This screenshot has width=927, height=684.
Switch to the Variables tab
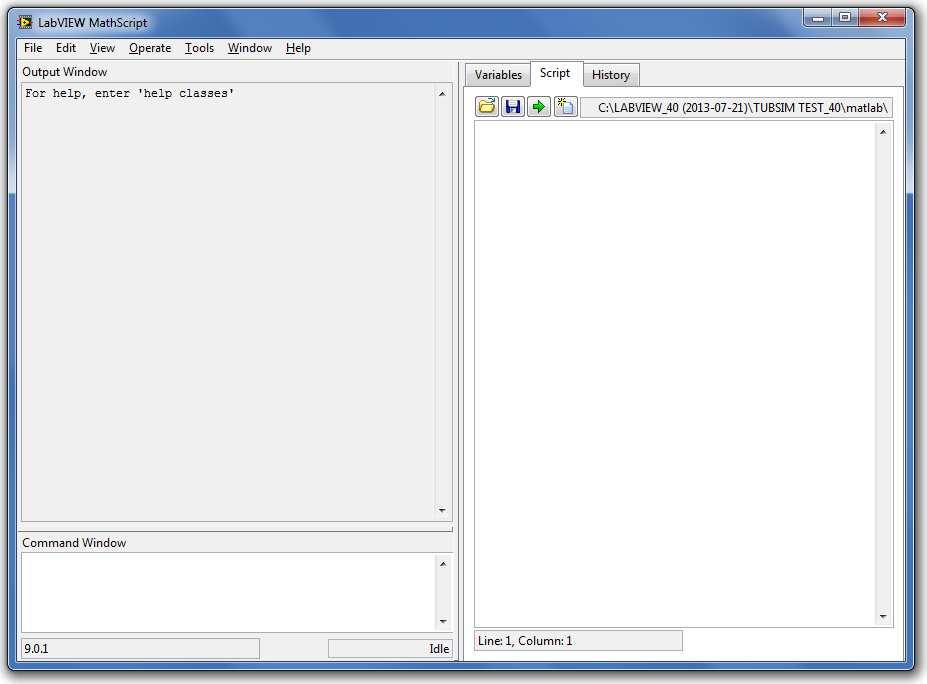point(498,75)
